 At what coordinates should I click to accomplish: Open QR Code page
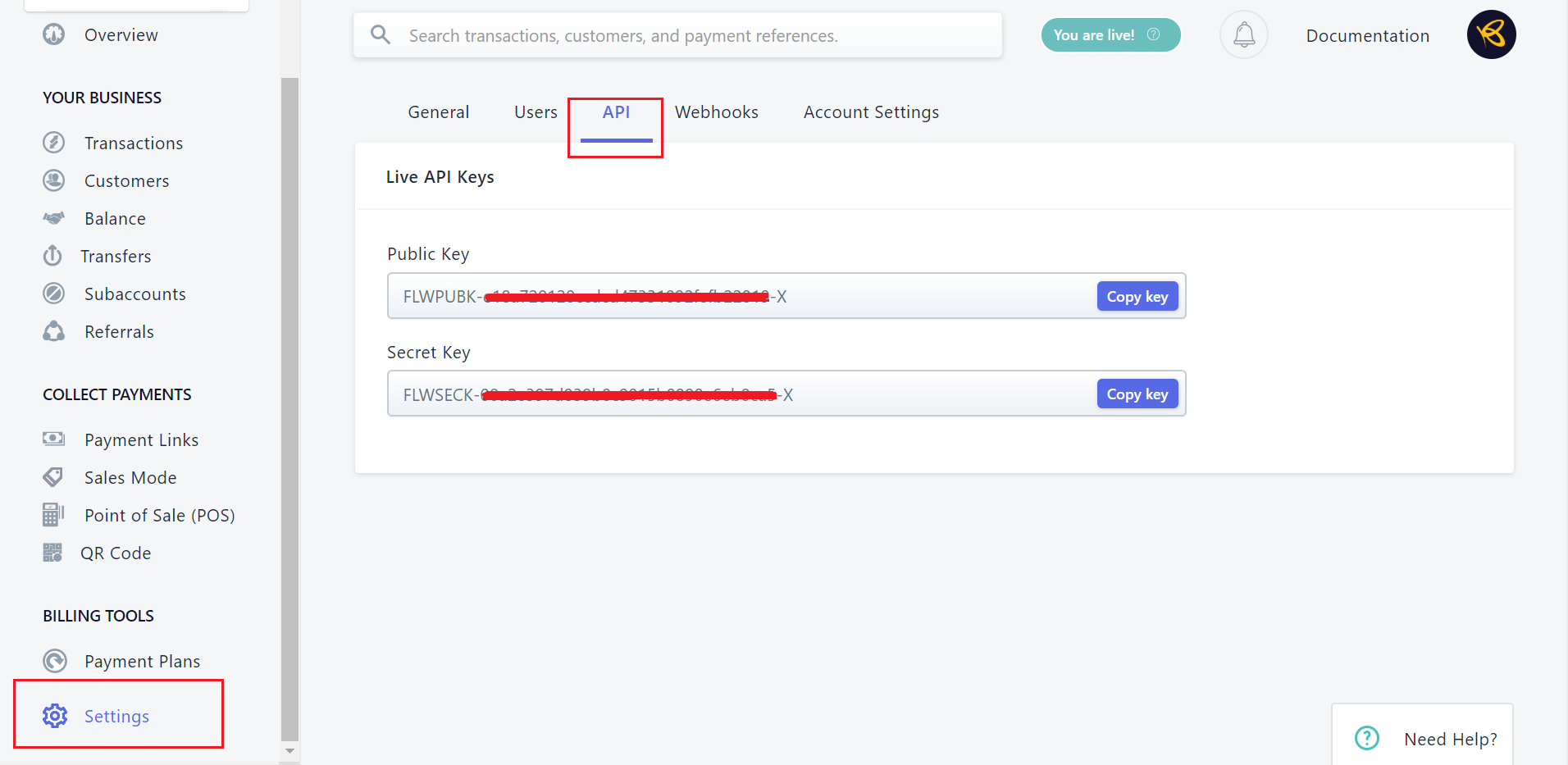click(116, 553)
